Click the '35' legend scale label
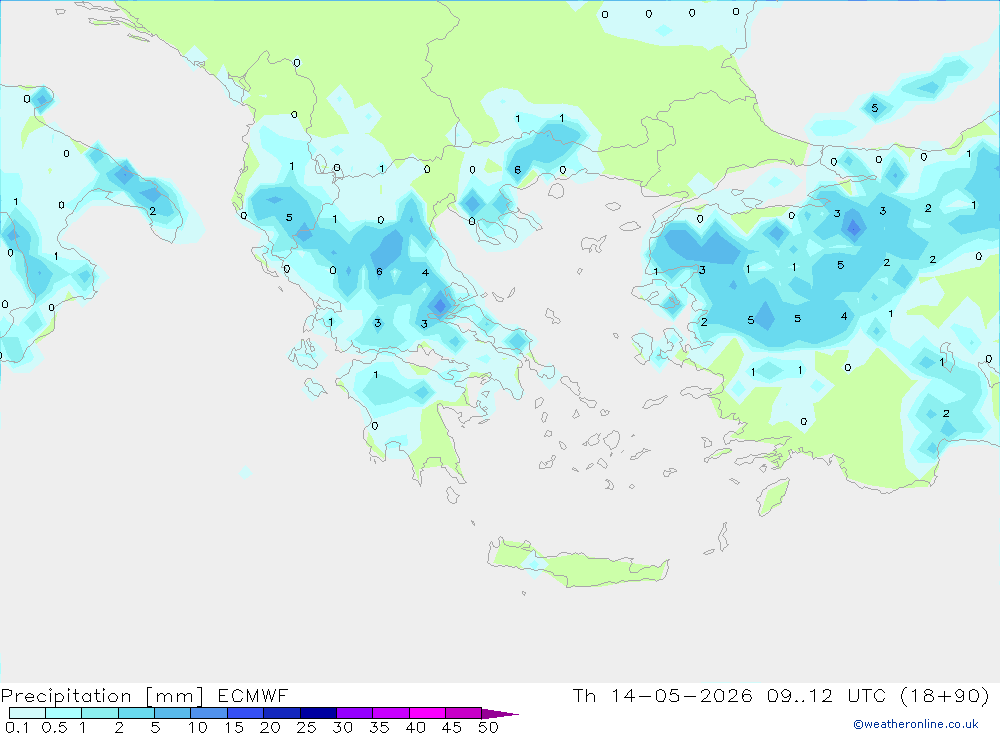Image resolution: width=1000 pixels, height=733 pixels. pos(379,727)
